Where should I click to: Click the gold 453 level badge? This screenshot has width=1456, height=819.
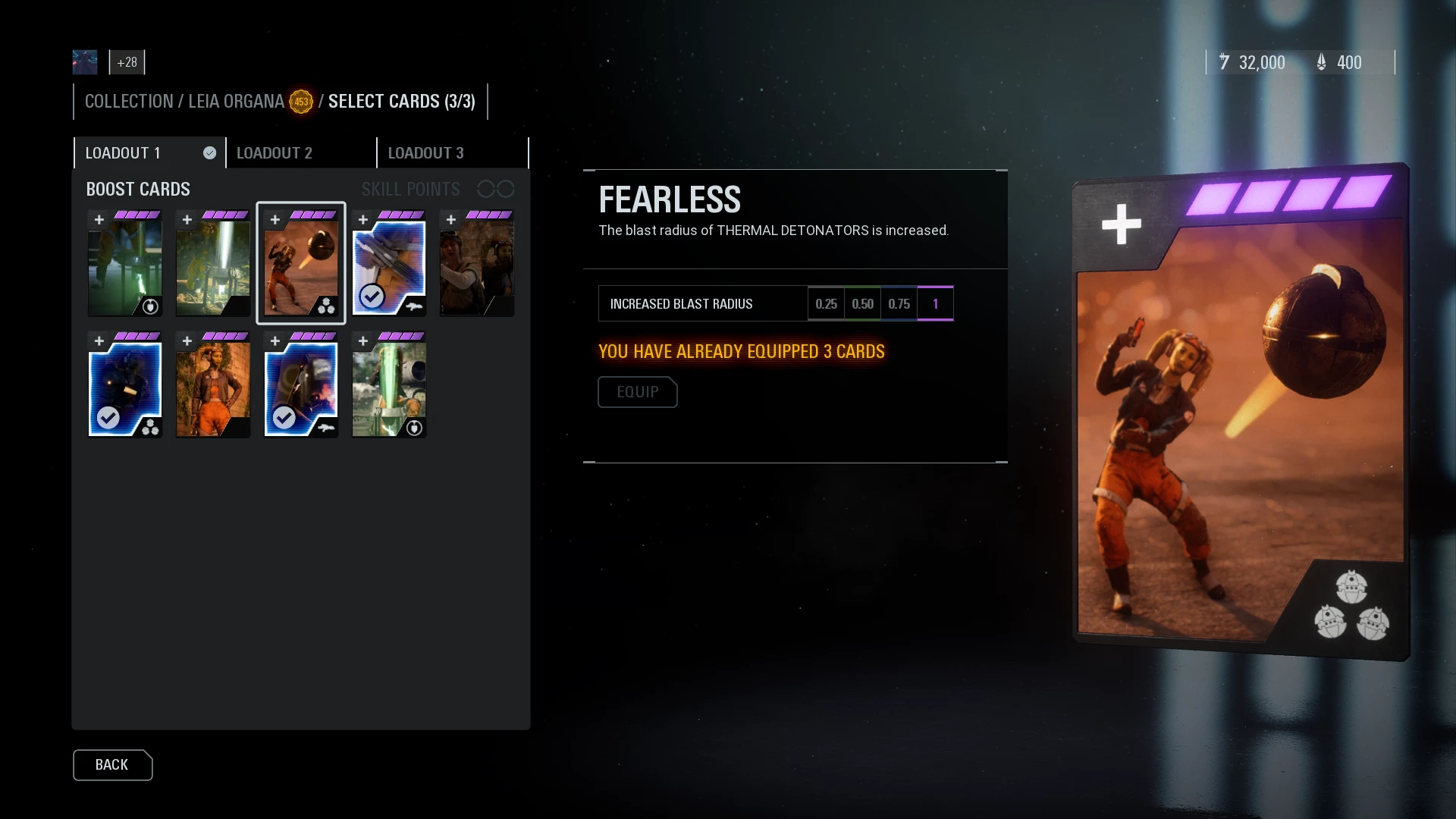301,102
